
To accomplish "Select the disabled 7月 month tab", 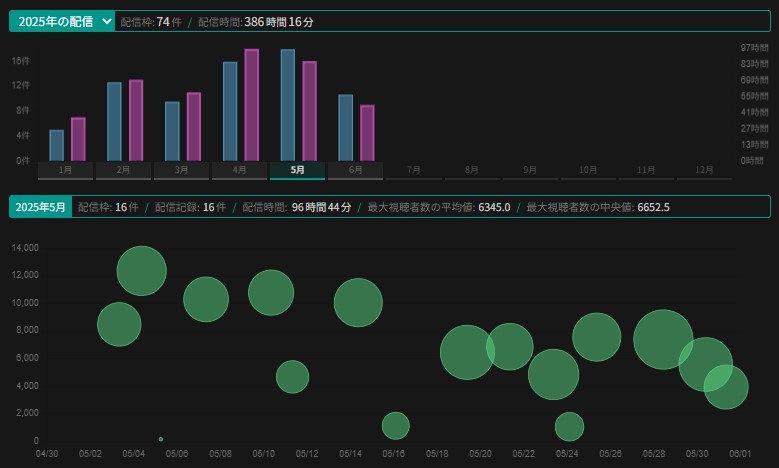I will tap(413, 170).
